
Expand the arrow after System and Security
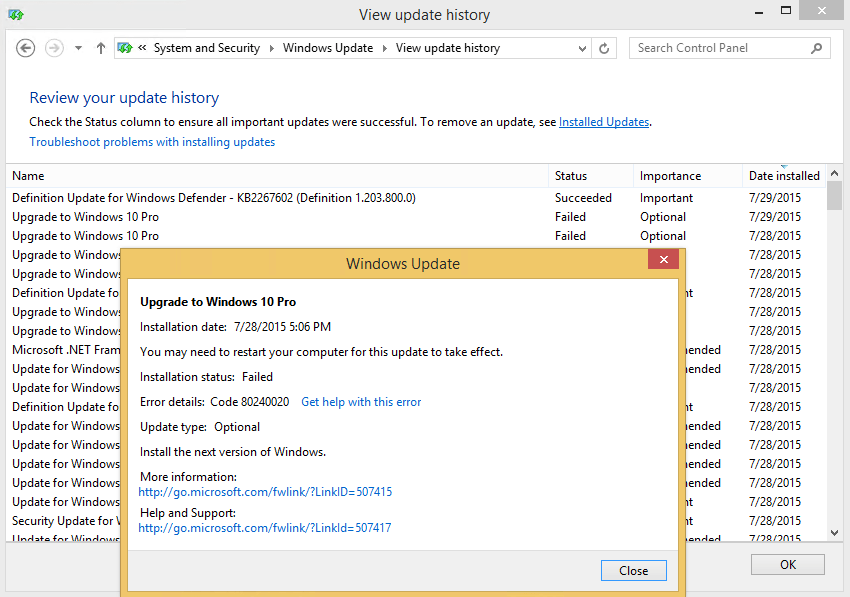pyautogui.click(x=272, y=48)
